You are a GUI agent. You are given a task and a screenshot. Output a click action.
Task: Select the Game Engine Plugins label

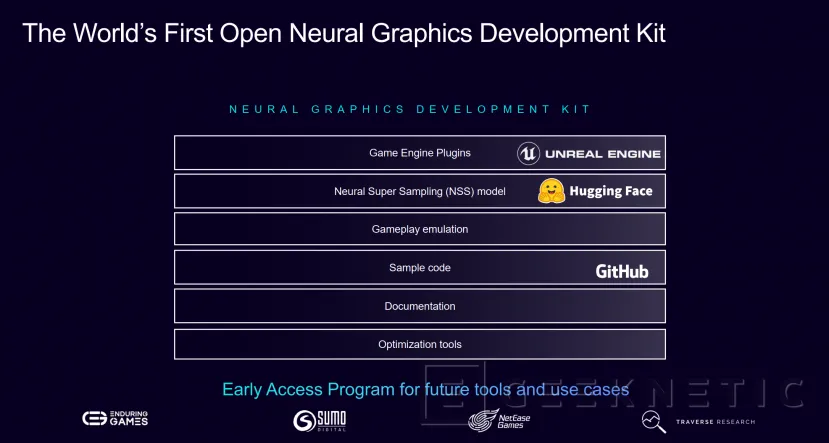point(420,153)
